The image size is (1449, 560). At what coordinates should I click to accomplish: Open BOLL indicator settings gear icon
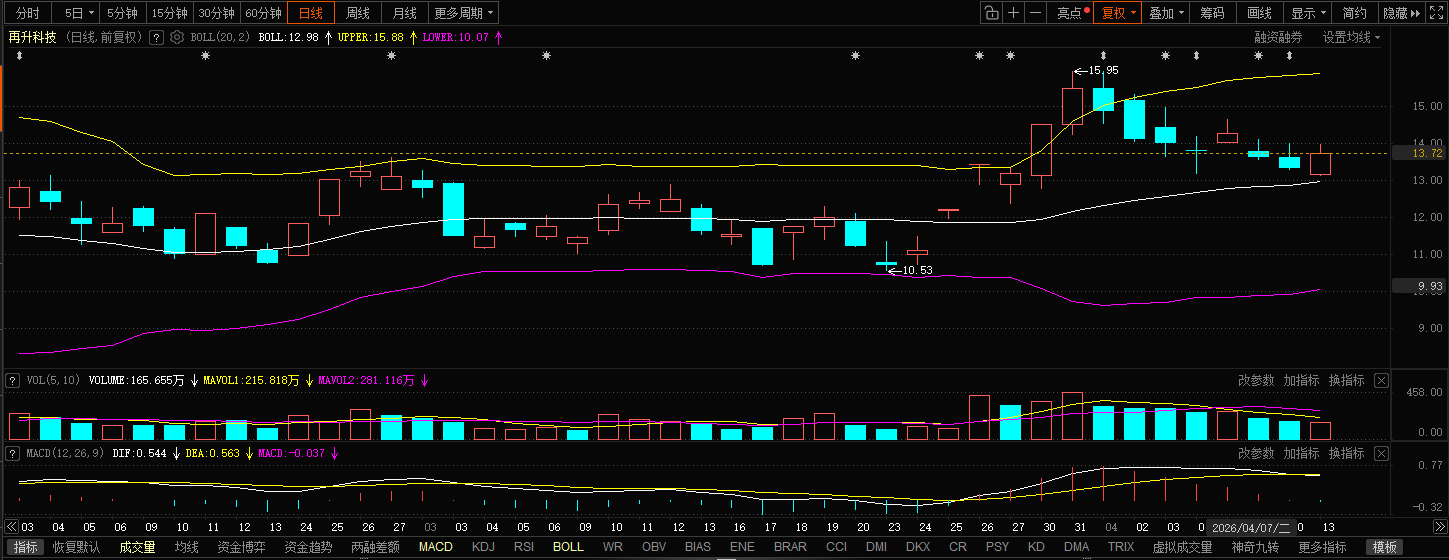click(176, 36)
